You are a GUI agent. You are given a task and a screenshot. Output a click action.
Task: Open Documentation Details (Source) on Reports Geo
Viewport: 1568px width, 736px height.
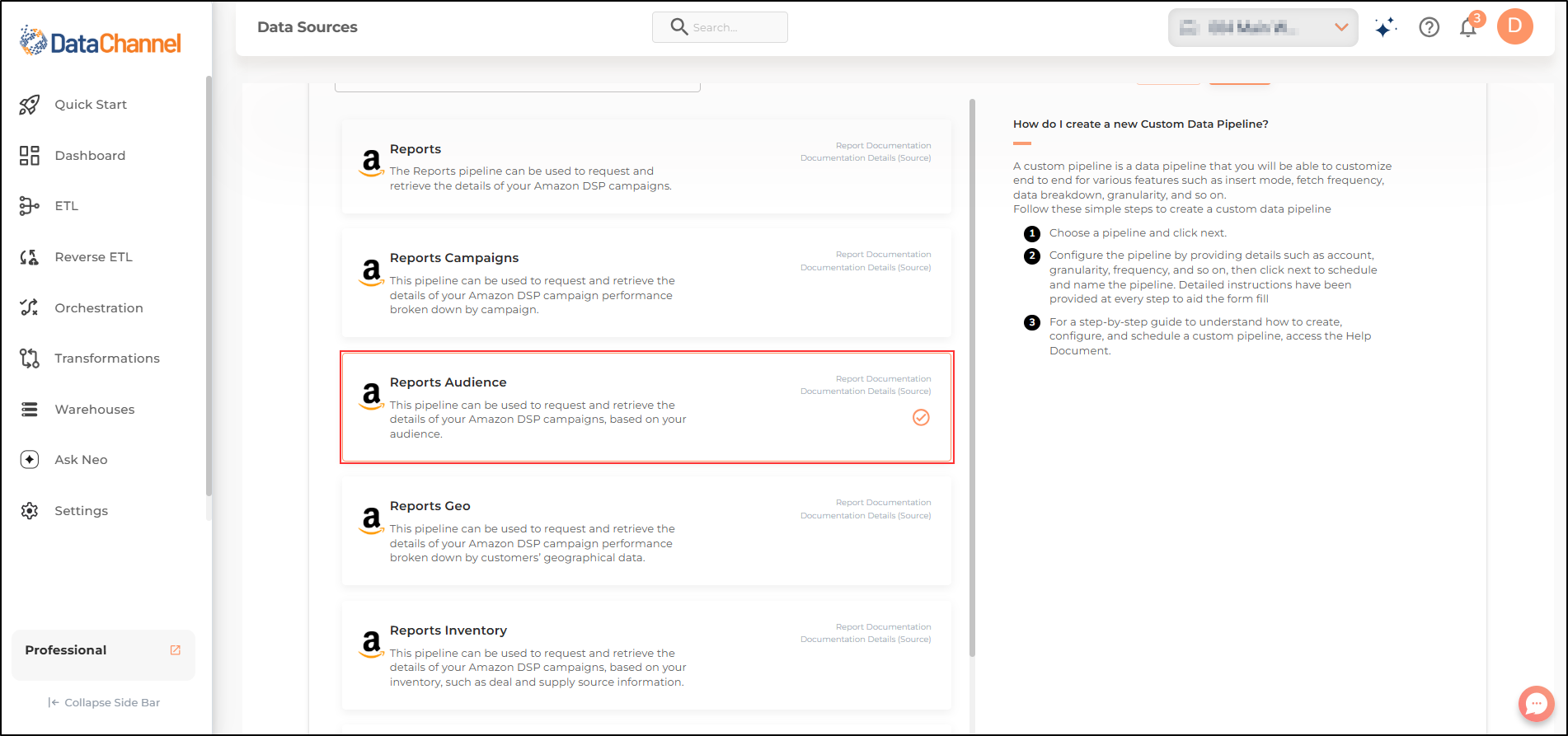tap(866, 516)
